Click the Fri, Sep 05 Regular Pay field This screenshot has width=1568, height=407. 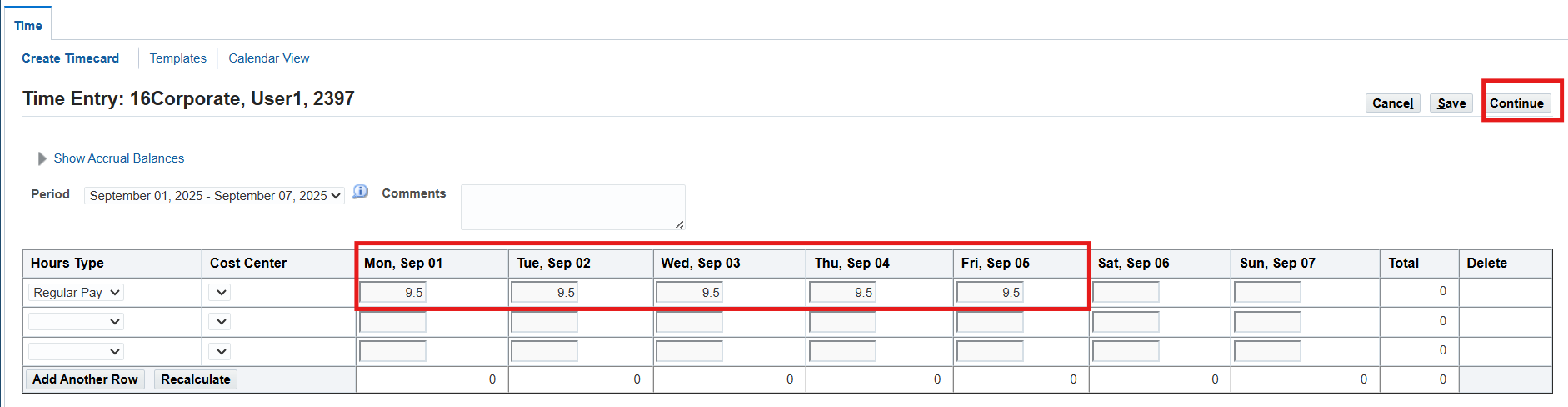point(990,293)
